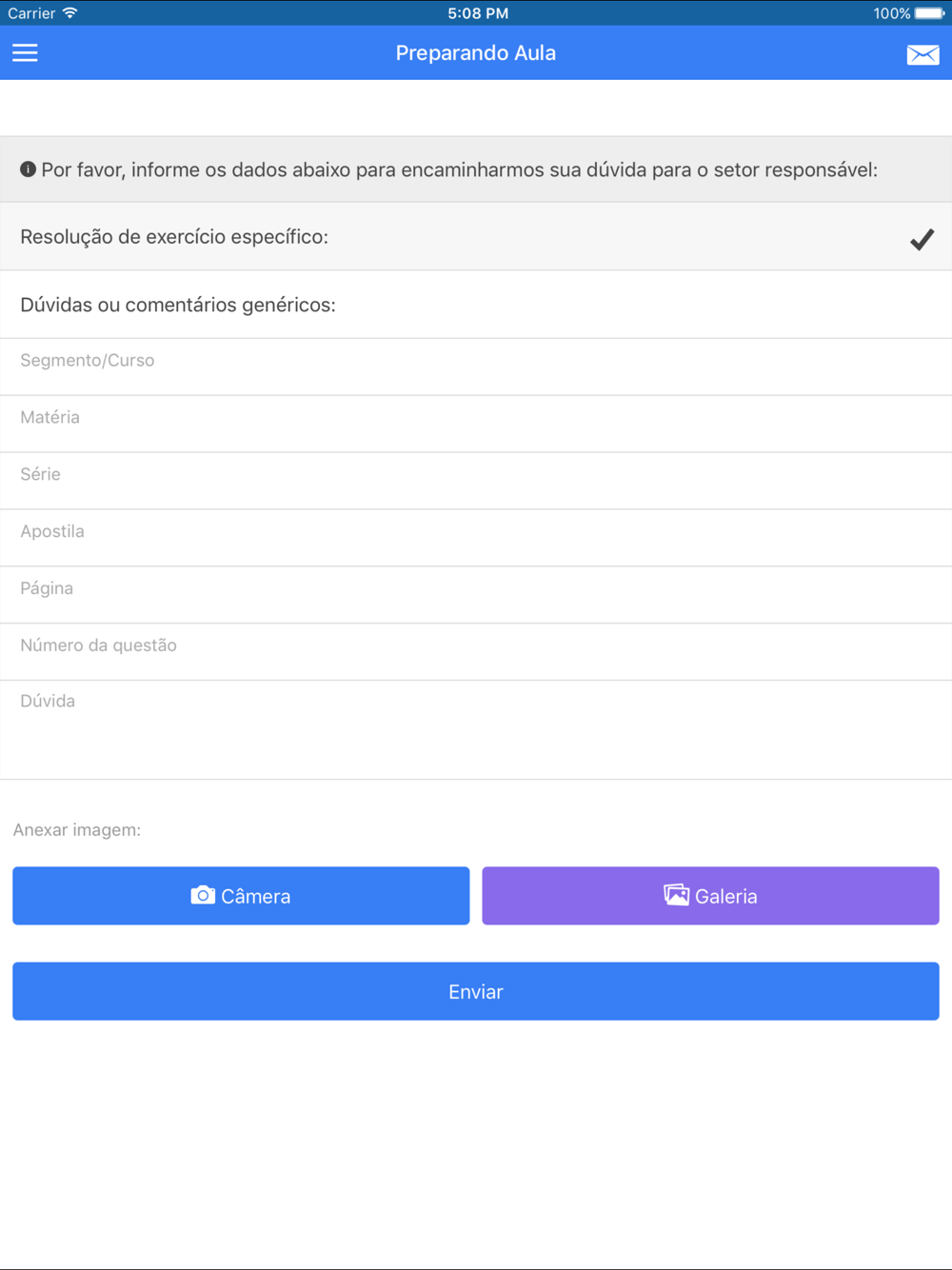Open the Matéria field
Screen dimensions: 952x1270
[476, 424]
